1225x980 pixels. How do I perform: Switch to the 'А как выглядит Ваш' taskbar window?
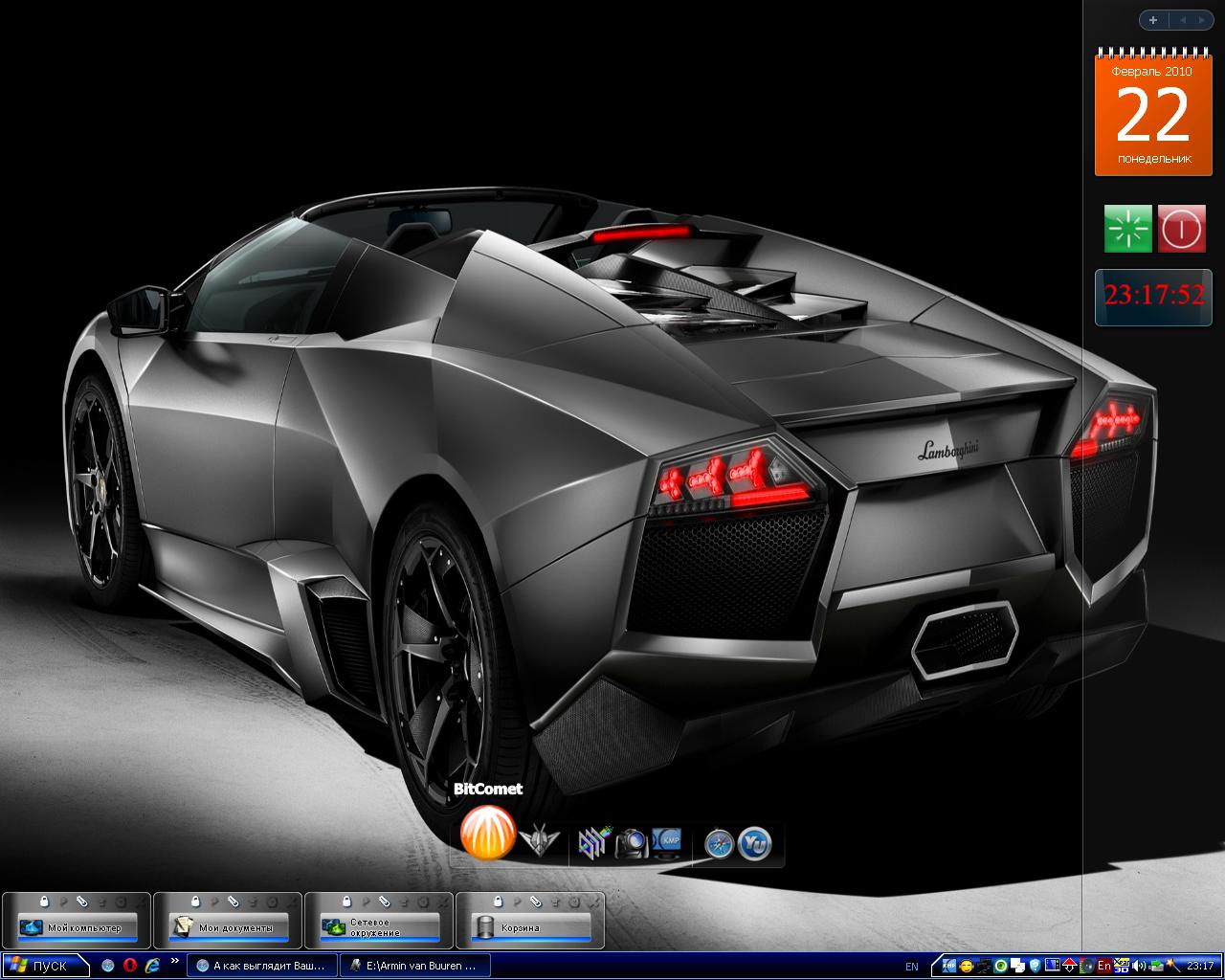tap(263, 966)
